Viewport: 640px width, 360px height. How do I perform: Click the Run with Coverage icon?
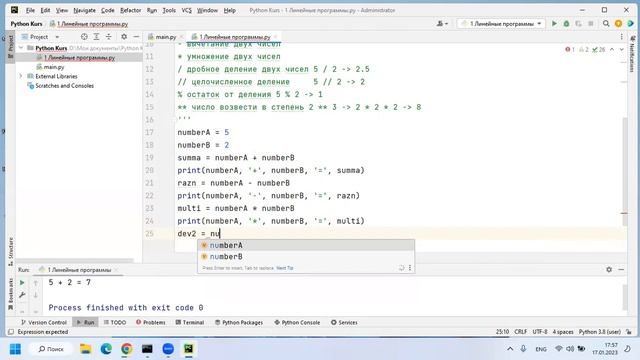578,24
